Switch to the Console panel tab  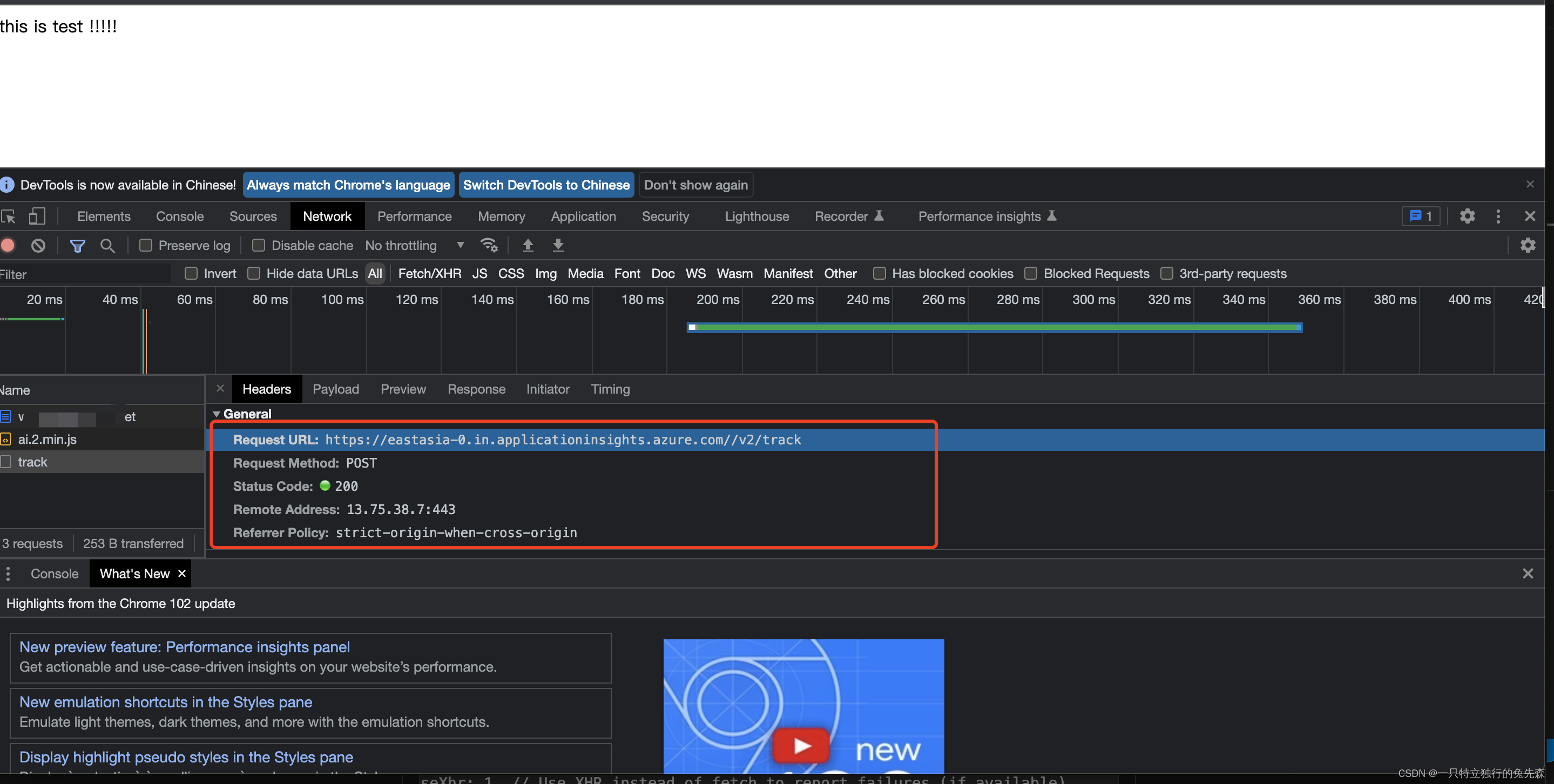180,217
